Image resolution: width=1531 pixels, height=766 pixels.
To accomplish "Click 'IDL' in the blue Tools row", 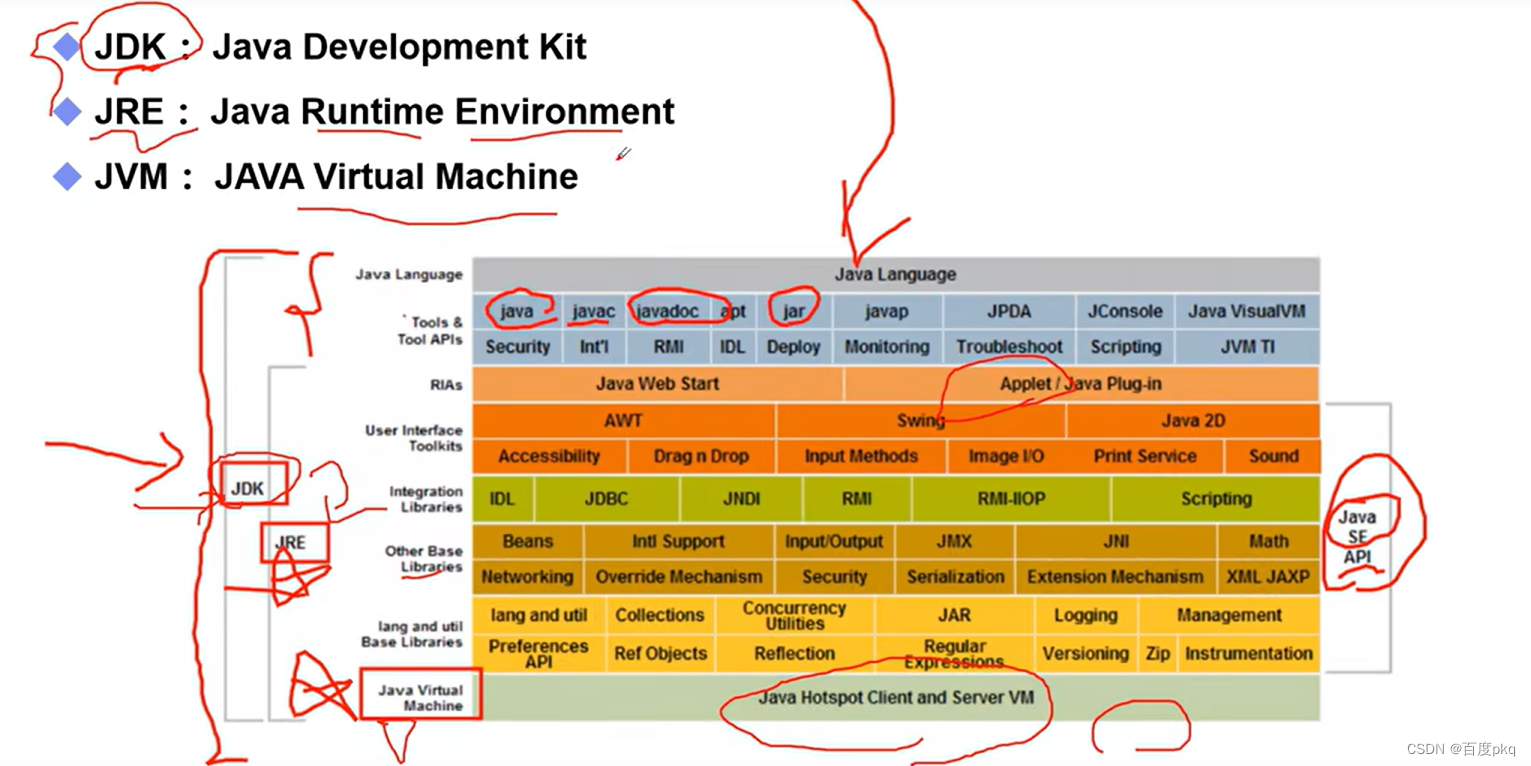I will 733,347.
